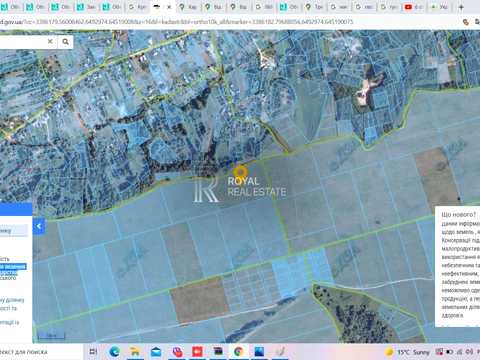The image size is (480, 360).
Task: Open the Photos app on the taskbar
Action: (259, 352)
